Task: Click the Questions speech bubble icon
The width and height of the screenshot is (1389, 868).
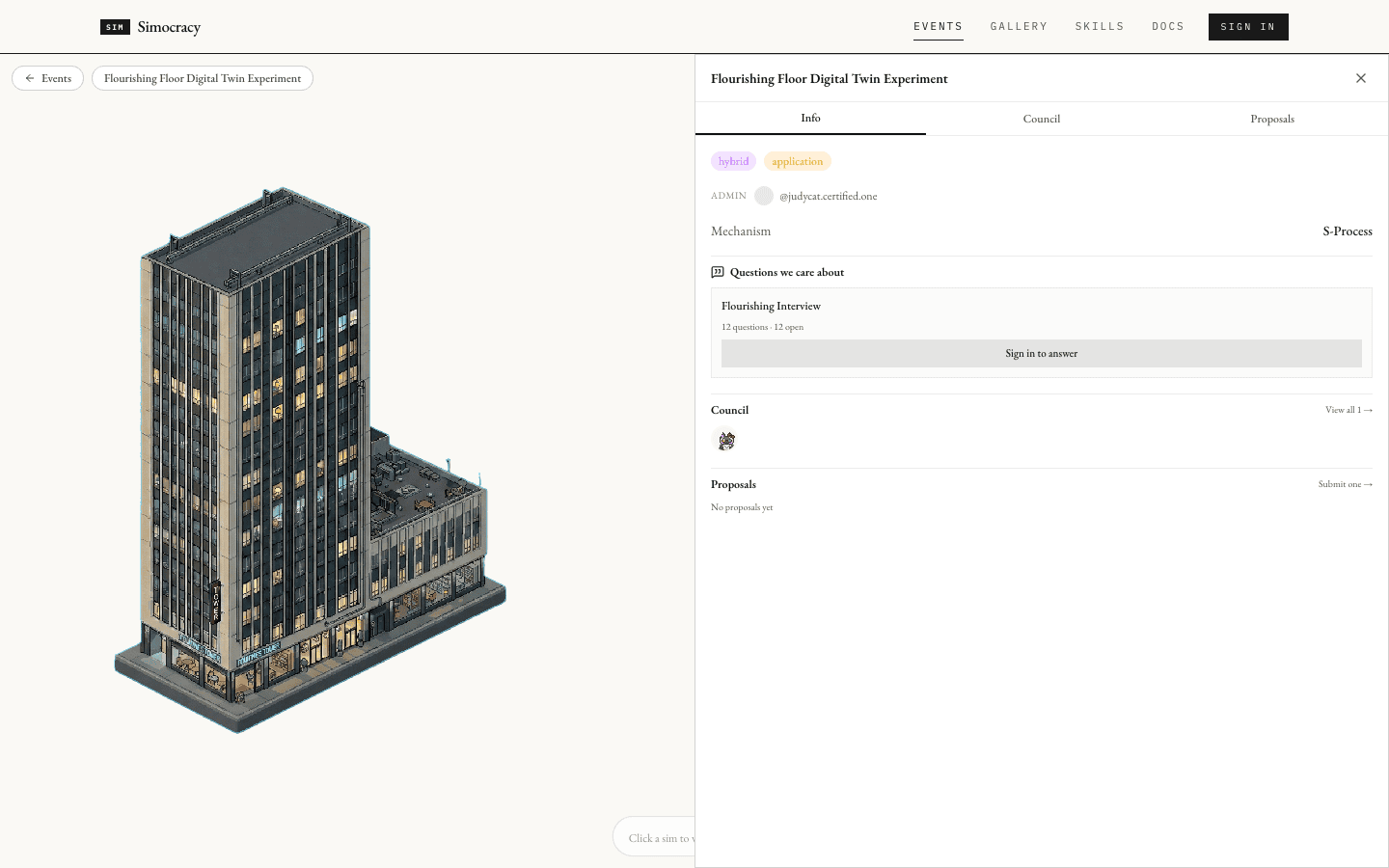Action: (718, 272)
